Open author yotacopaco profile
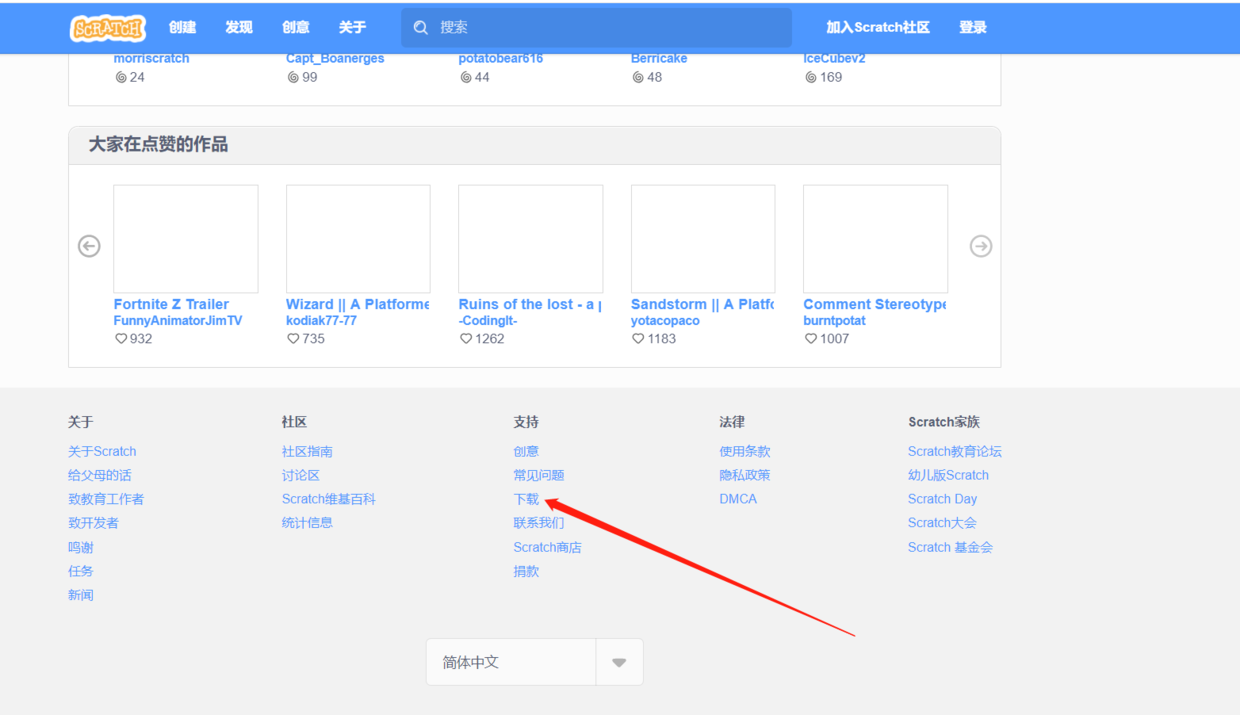Viewport: 1240px width, 715px height. (x=665, y=321)
